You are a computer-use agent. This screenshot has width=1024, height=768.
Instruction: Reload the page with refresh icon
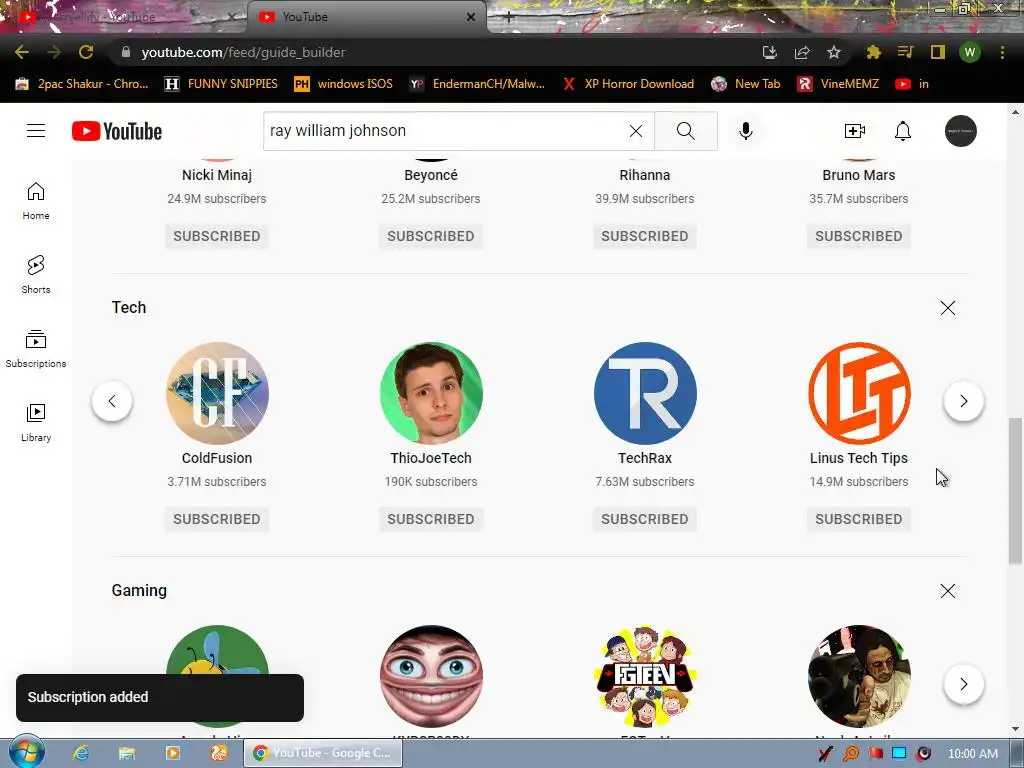click(x=86, y=52)
